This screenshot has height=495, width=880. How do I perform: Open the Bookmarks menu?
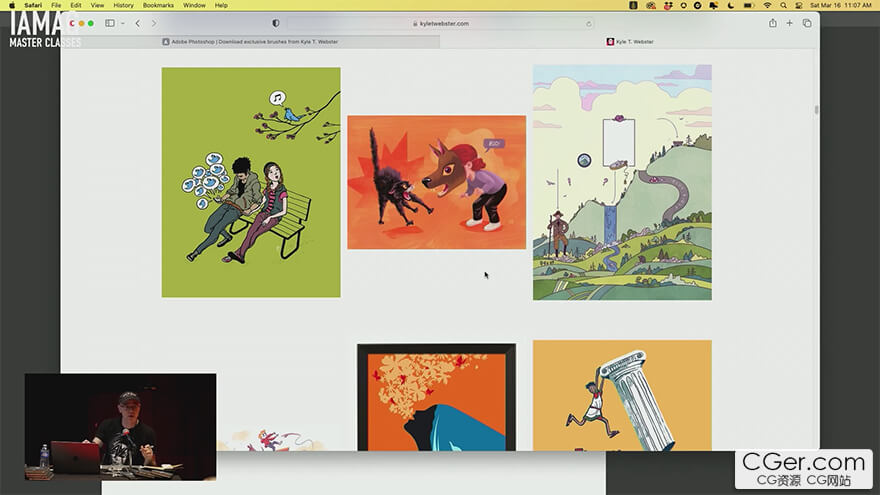pos(158,5)
